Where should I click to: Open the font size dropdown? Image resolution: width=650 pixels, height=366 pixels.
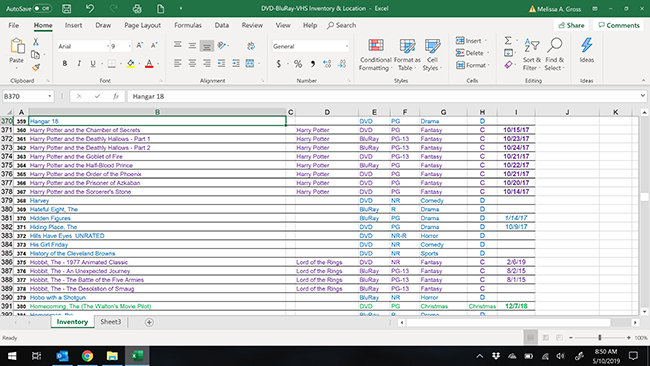pyautogui.click(x=130, y=46)
